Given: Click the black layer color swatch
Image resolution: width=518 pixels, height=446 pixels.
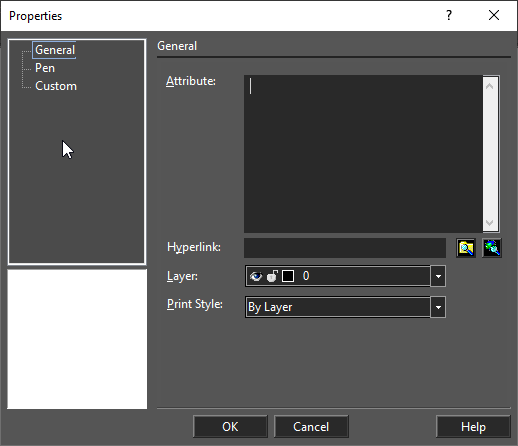Looking at the screenshot, I should (288, 276).
